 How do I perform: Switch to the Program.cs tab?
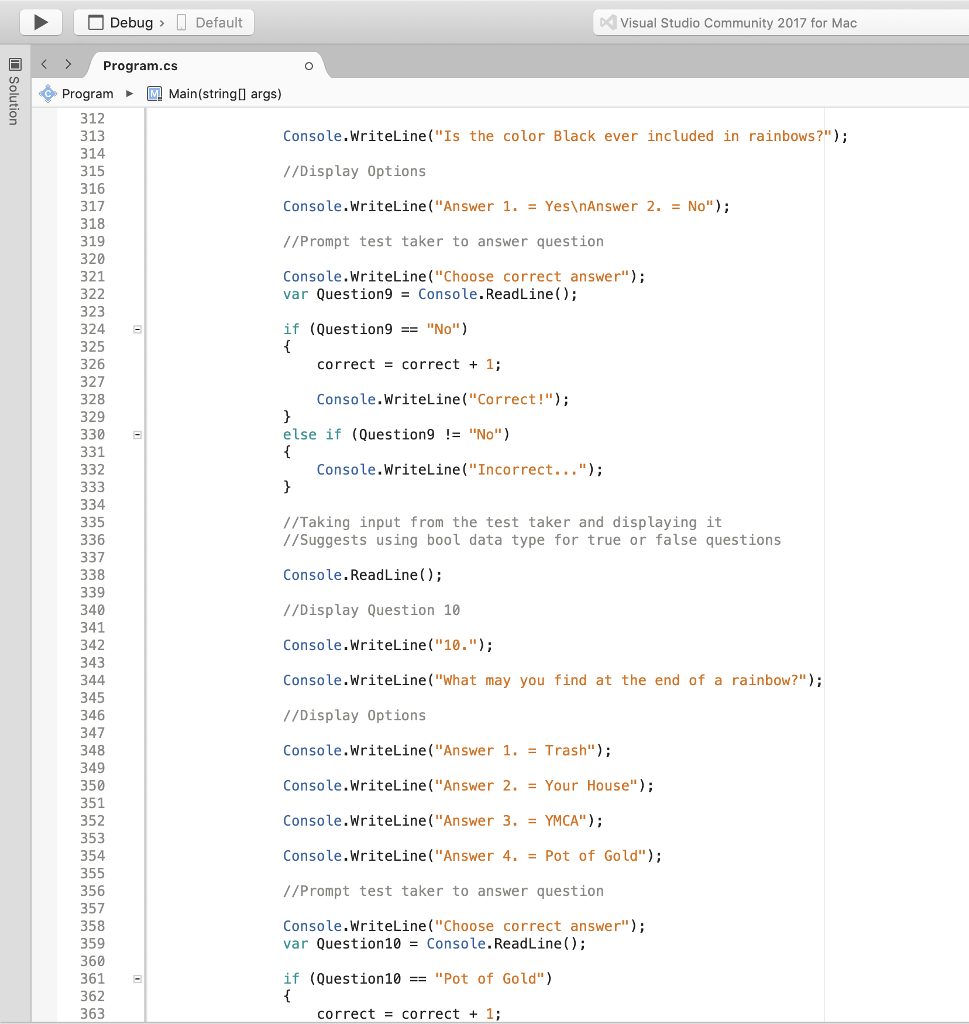pyautogui.click(x=140, y=65)
